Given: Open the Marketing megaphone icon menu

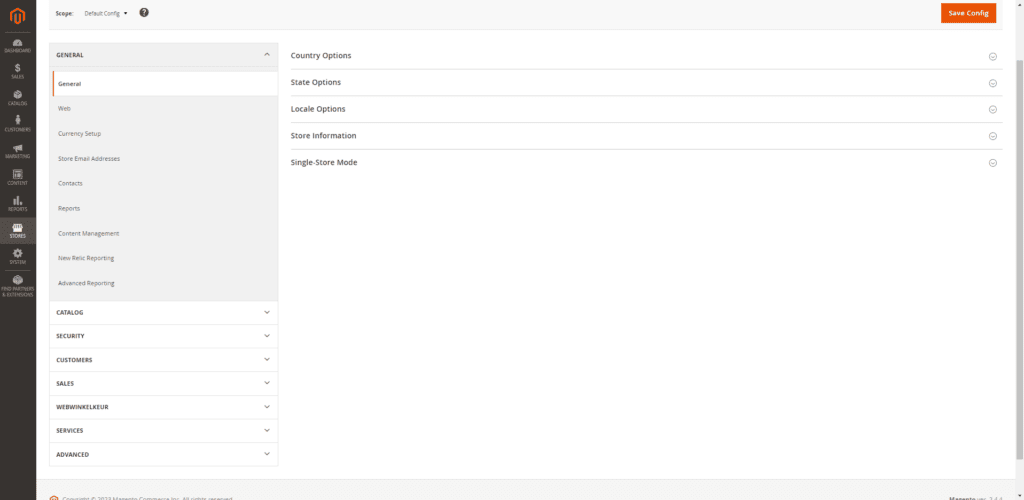Looking at the screenshot, I should click(17, 150).
